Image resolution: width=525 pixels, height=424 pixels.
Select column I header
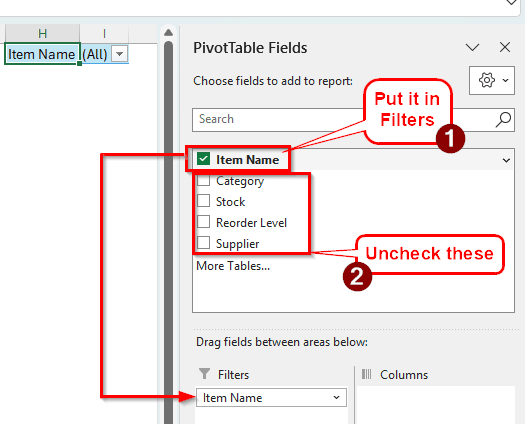tap(104, 33)
